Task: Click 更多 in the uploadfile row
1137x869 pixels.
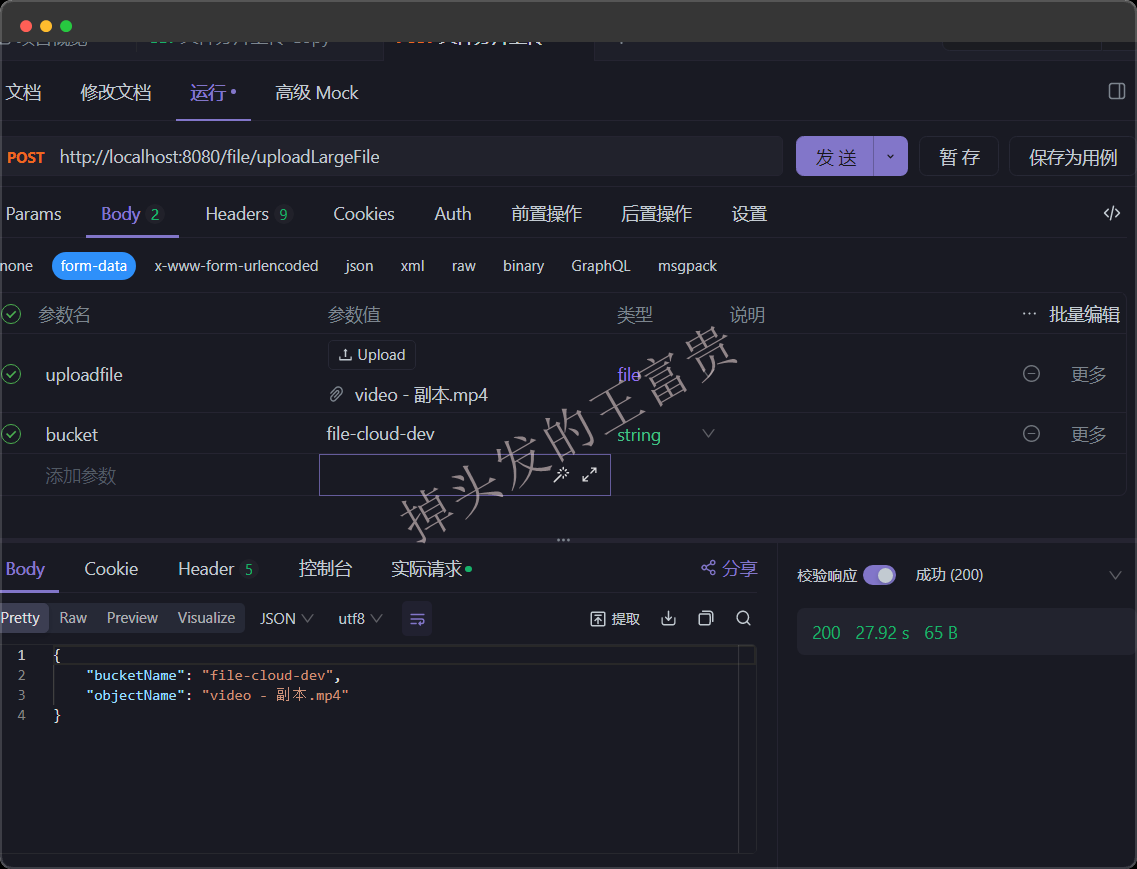Action: tap(1088, 374)
